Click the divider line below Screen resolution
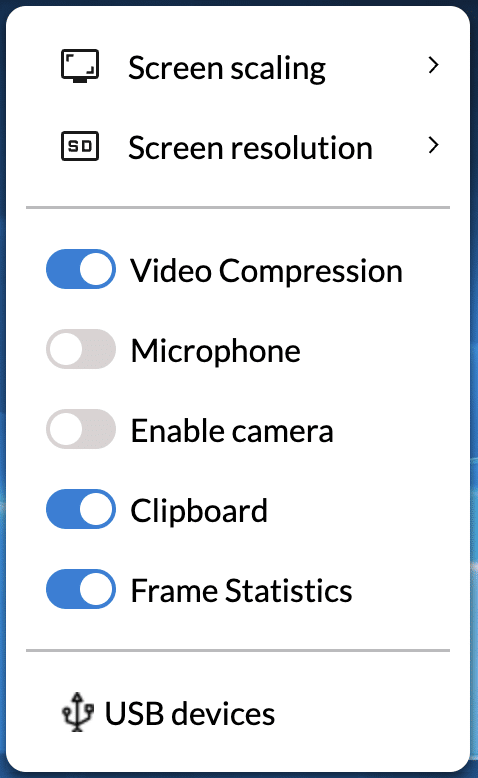 tap(238, 207)
